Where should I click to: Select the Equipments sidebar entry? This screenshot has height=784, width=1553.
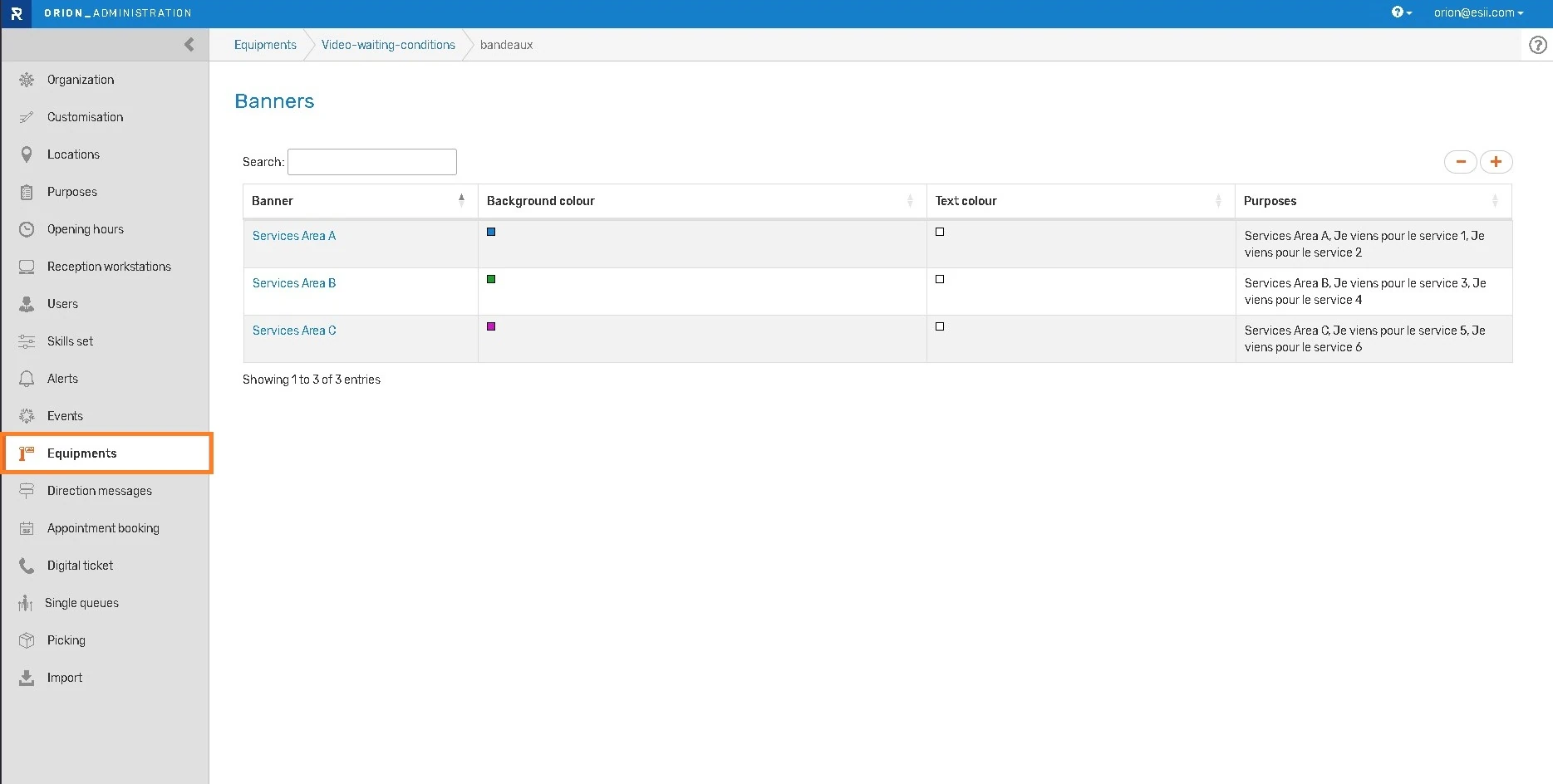tap(107, 453)
